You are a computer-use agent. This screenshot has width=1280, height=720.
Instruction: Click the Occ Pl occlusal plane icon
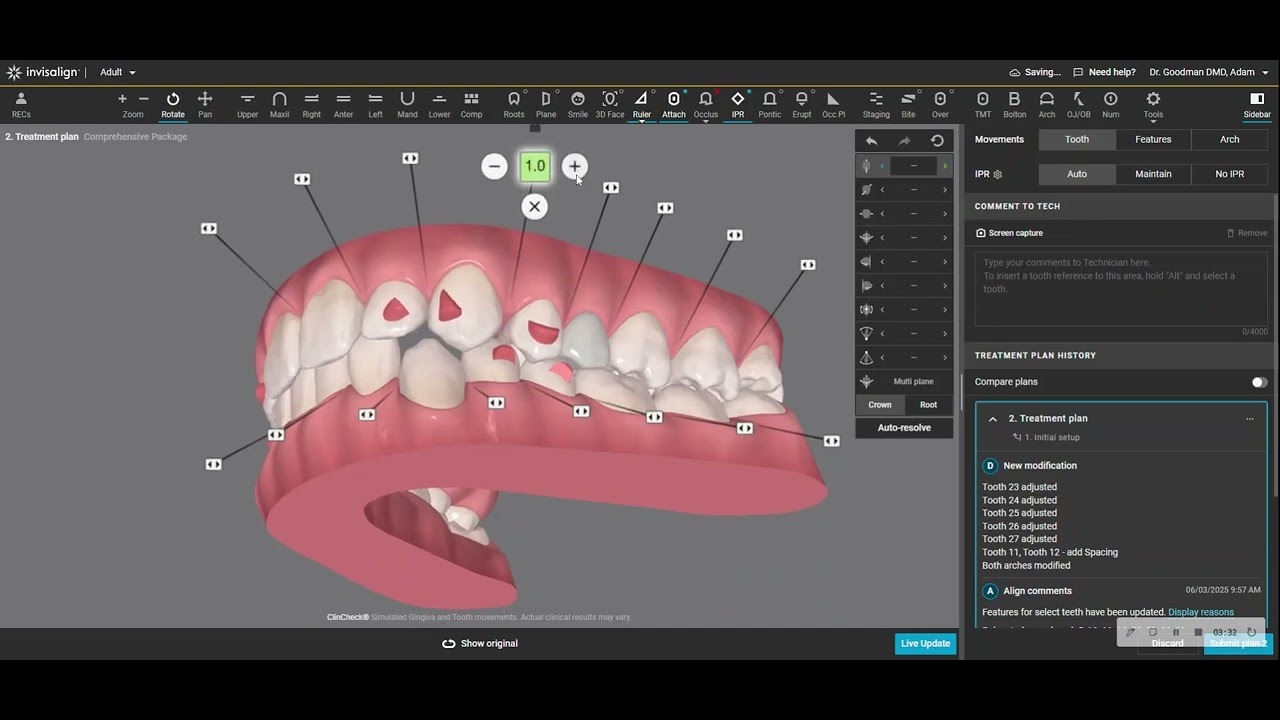pos(834,104)
